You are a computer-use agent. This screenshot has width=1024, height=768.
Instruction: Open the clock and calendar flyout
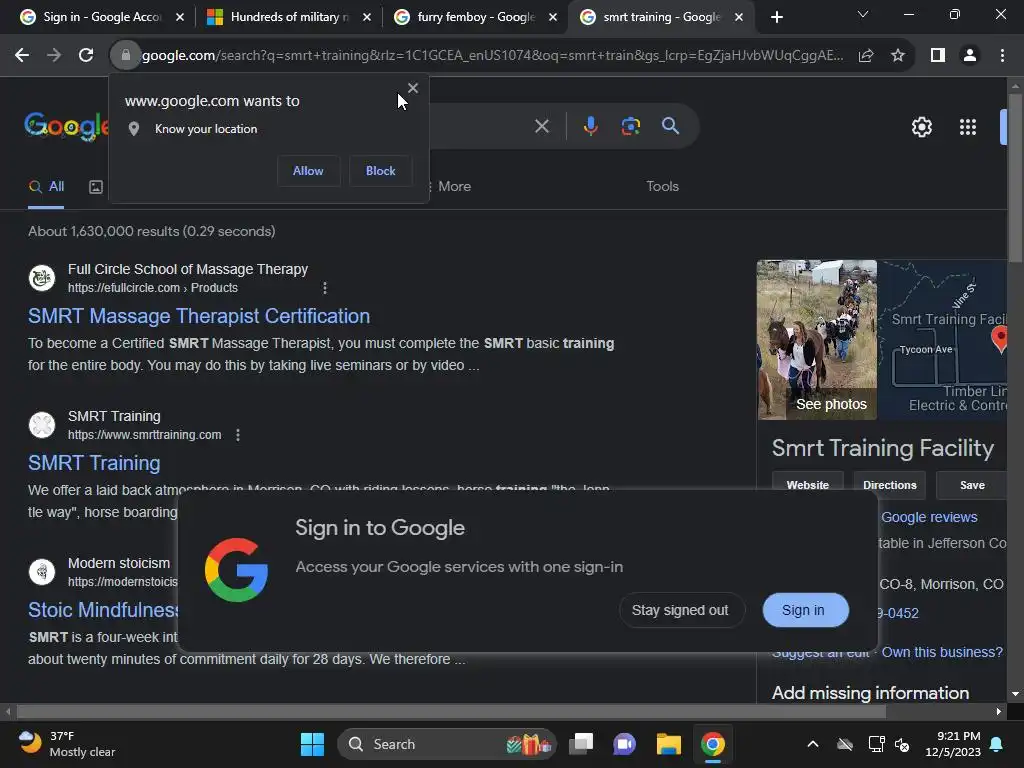pyautogui.click(x=953, y=744)
